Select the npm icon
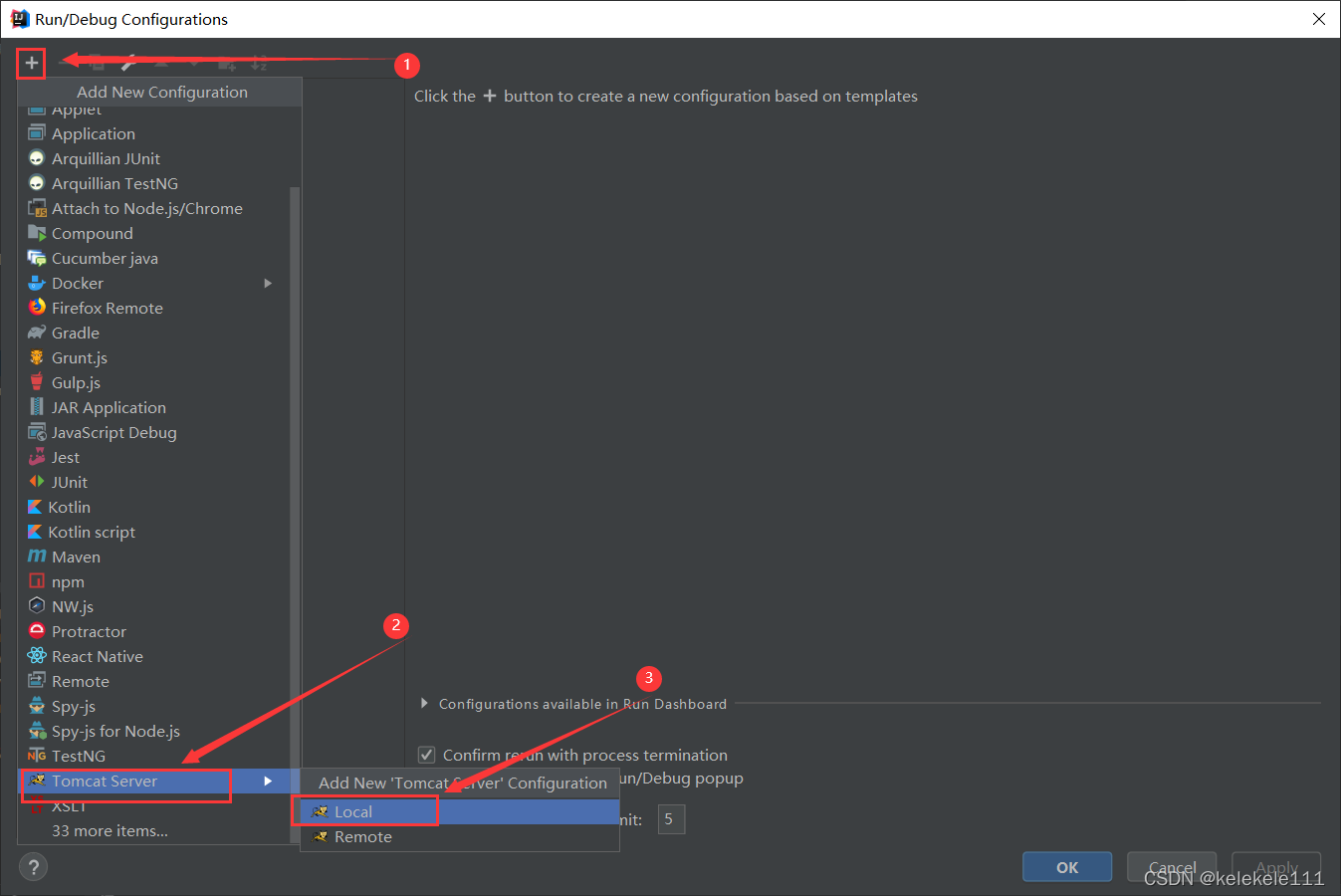The image size is (1341, 896). pyautogui.click(x=37, y=581)
